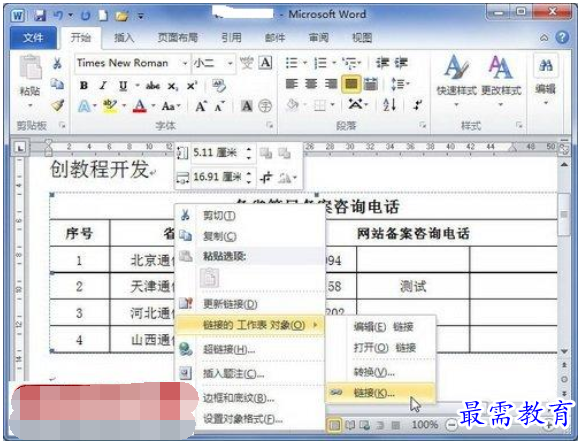Select Convert(V)... in the submenu
The height and width of the screenshot is (445, 581).
coord(380,372)
